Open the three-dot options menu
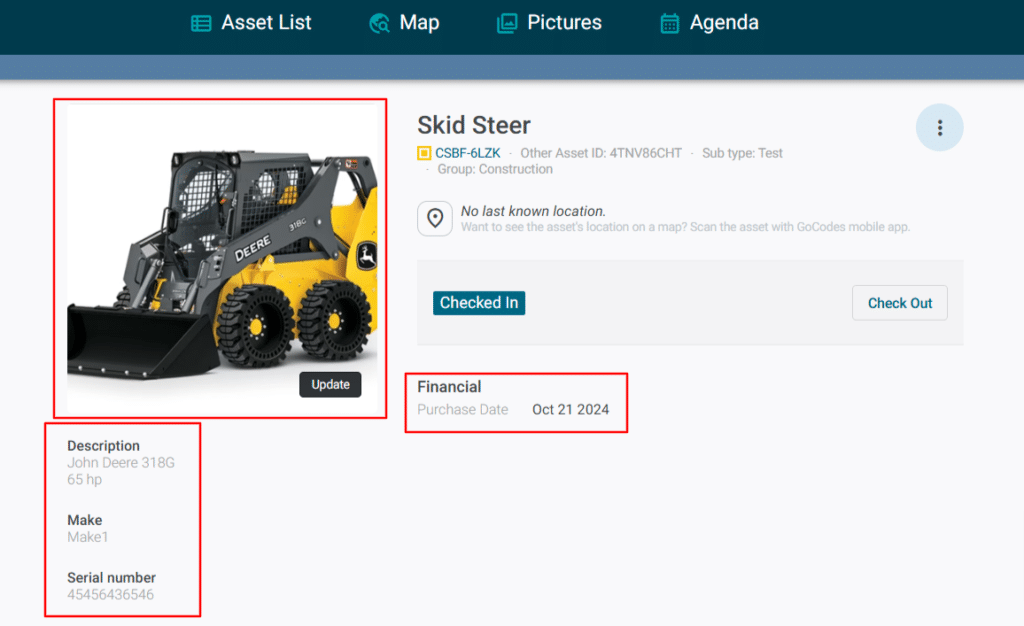This screenshot has height=626, width=1024. pos(939,128)
